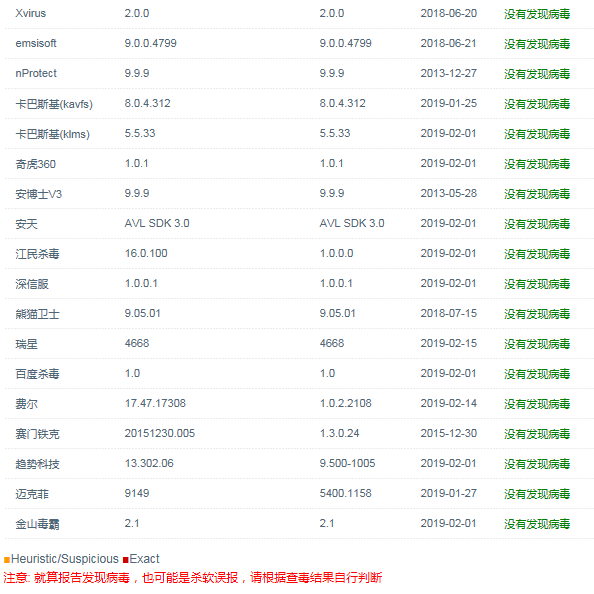Image resolution: width=594 pixels, height=594 pixels.
Task: Select the 奇虎360 engine name
Action: click(36, 164)
